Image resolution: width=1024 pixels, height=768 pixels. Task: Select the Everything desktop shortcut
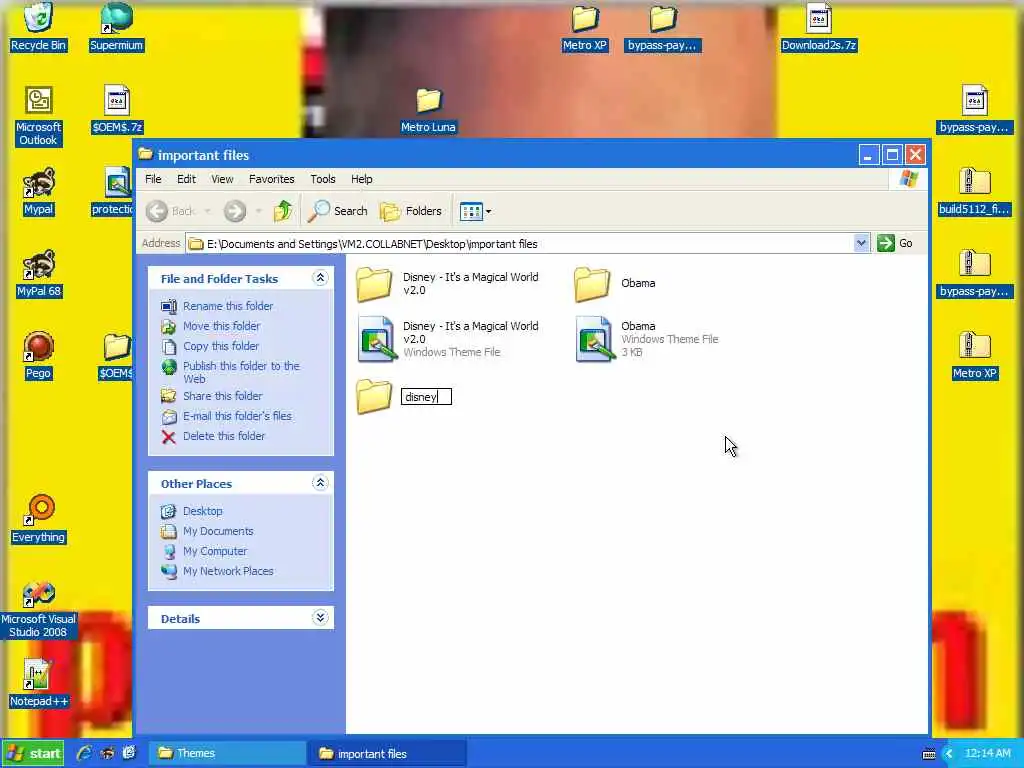click(x=38, y=520)
